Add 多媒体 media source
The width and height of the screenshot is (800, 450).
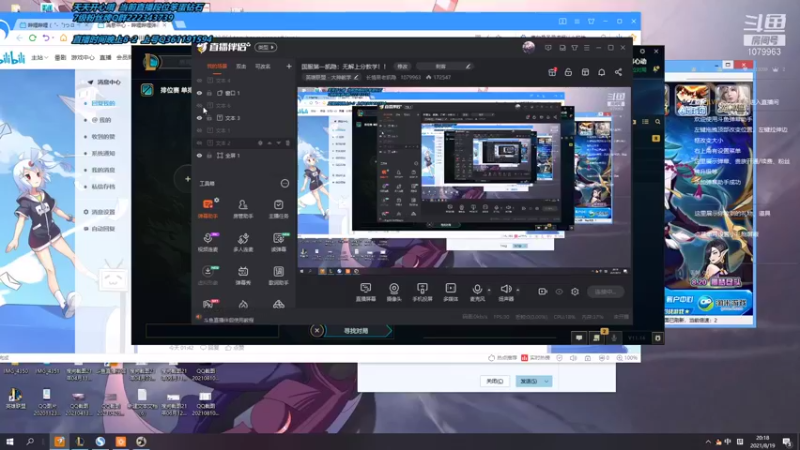(x=451, y=292)
